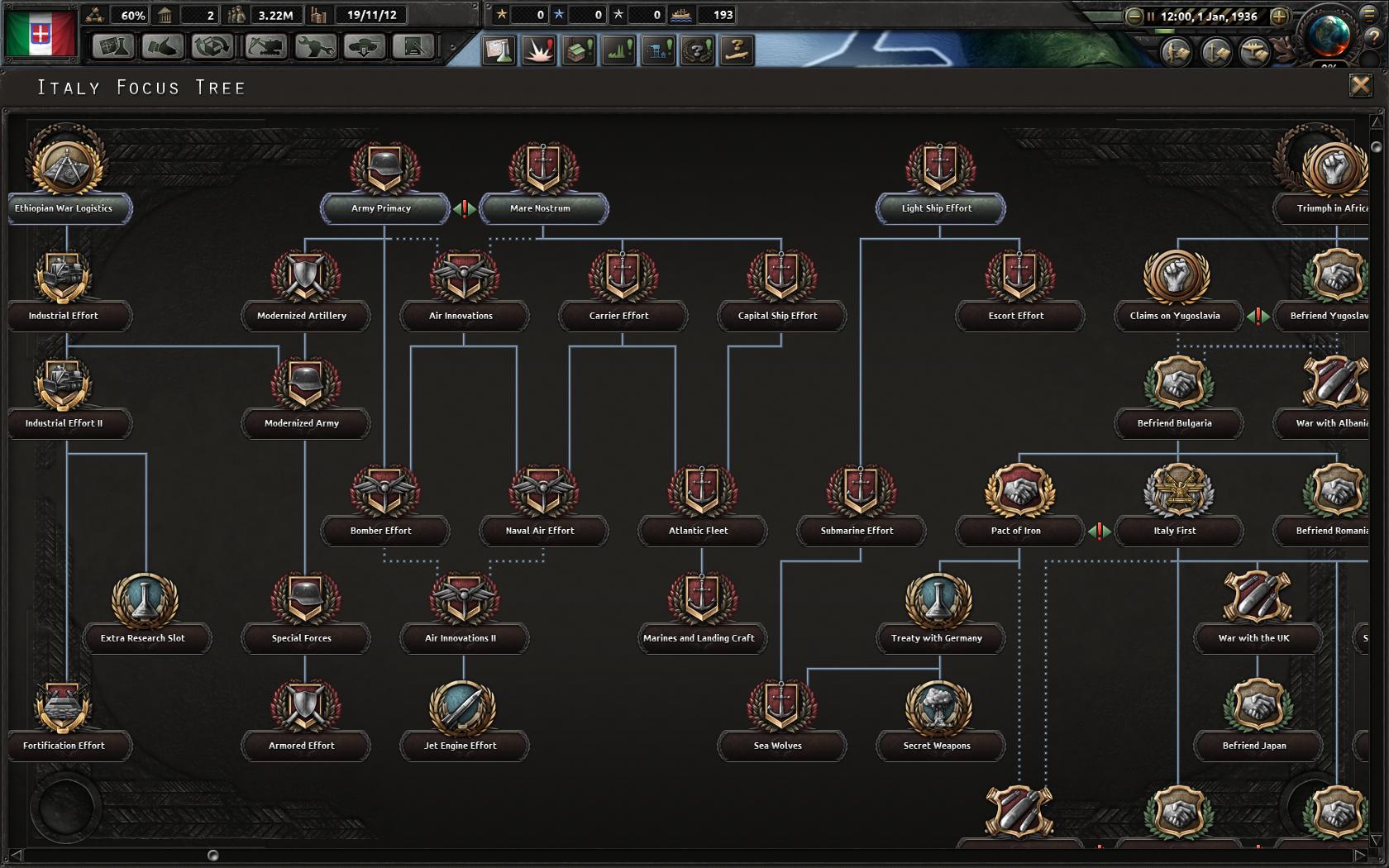This screenshot has width=1389, height=868.
Task: Click the Submarine Effort label
Action: tap(857, 531)
